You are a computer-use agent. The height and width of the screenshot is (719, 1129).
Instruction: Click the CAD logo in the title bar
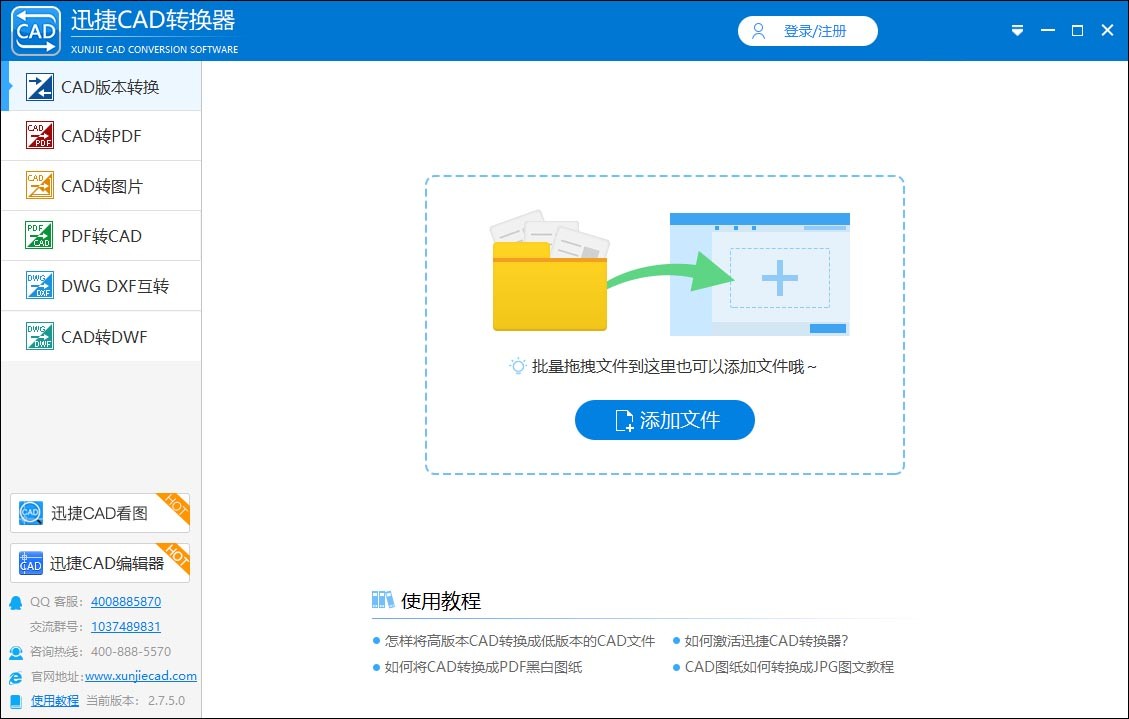coord(35,30)
